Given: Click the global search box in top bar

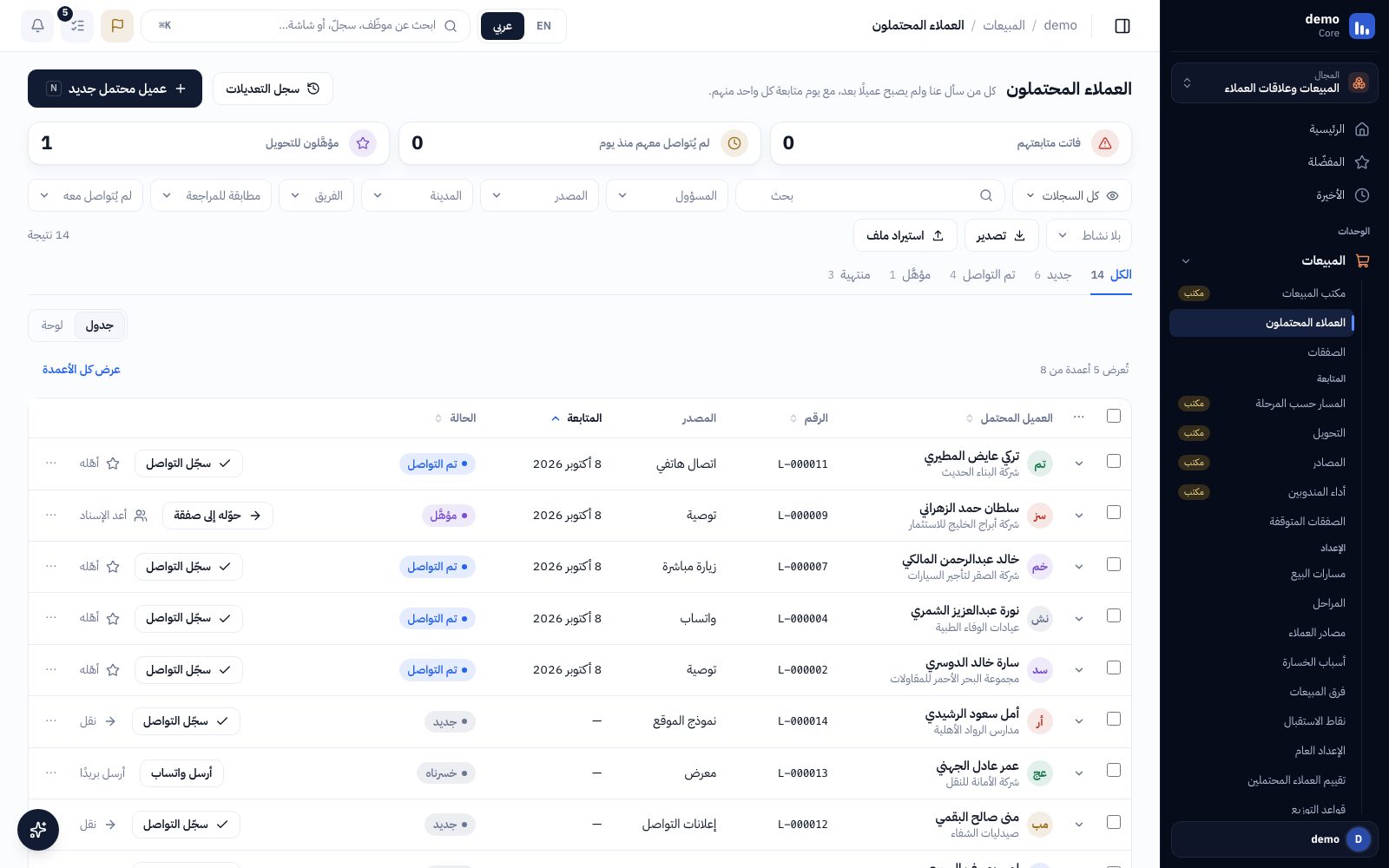Looking at the screenshot, I should (x=306, y=26).
